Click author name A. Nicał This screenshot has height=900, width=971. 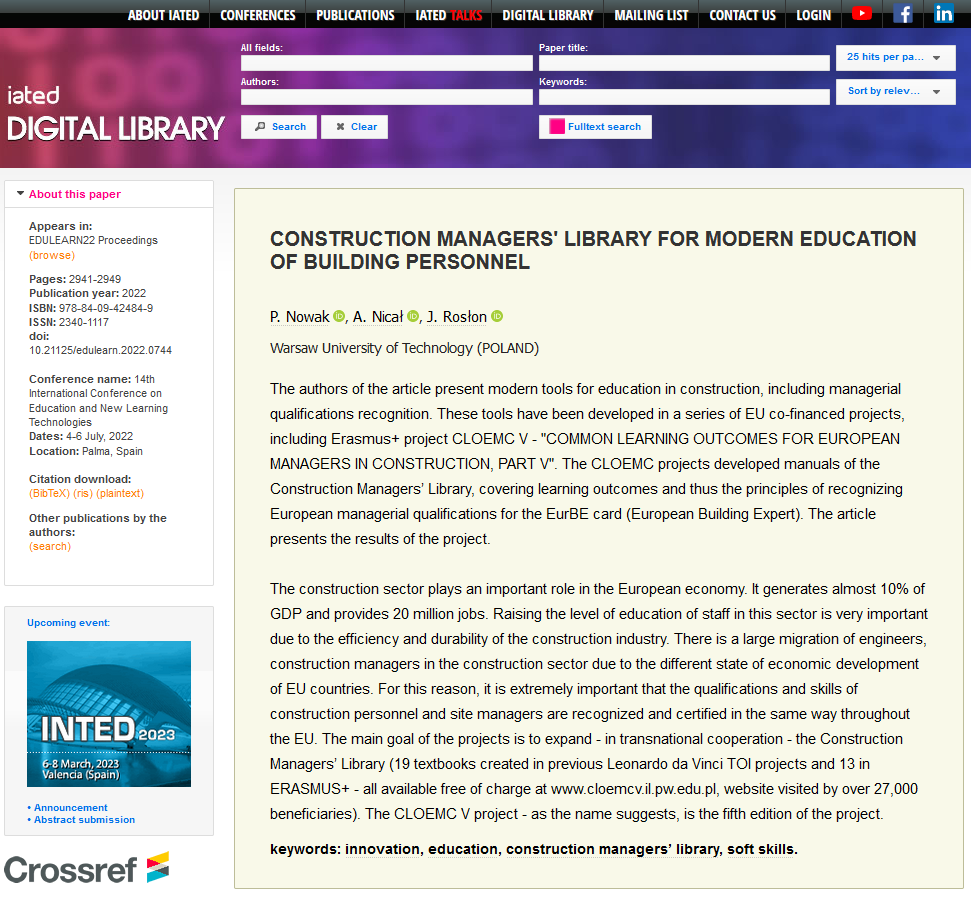click(378, 317)
